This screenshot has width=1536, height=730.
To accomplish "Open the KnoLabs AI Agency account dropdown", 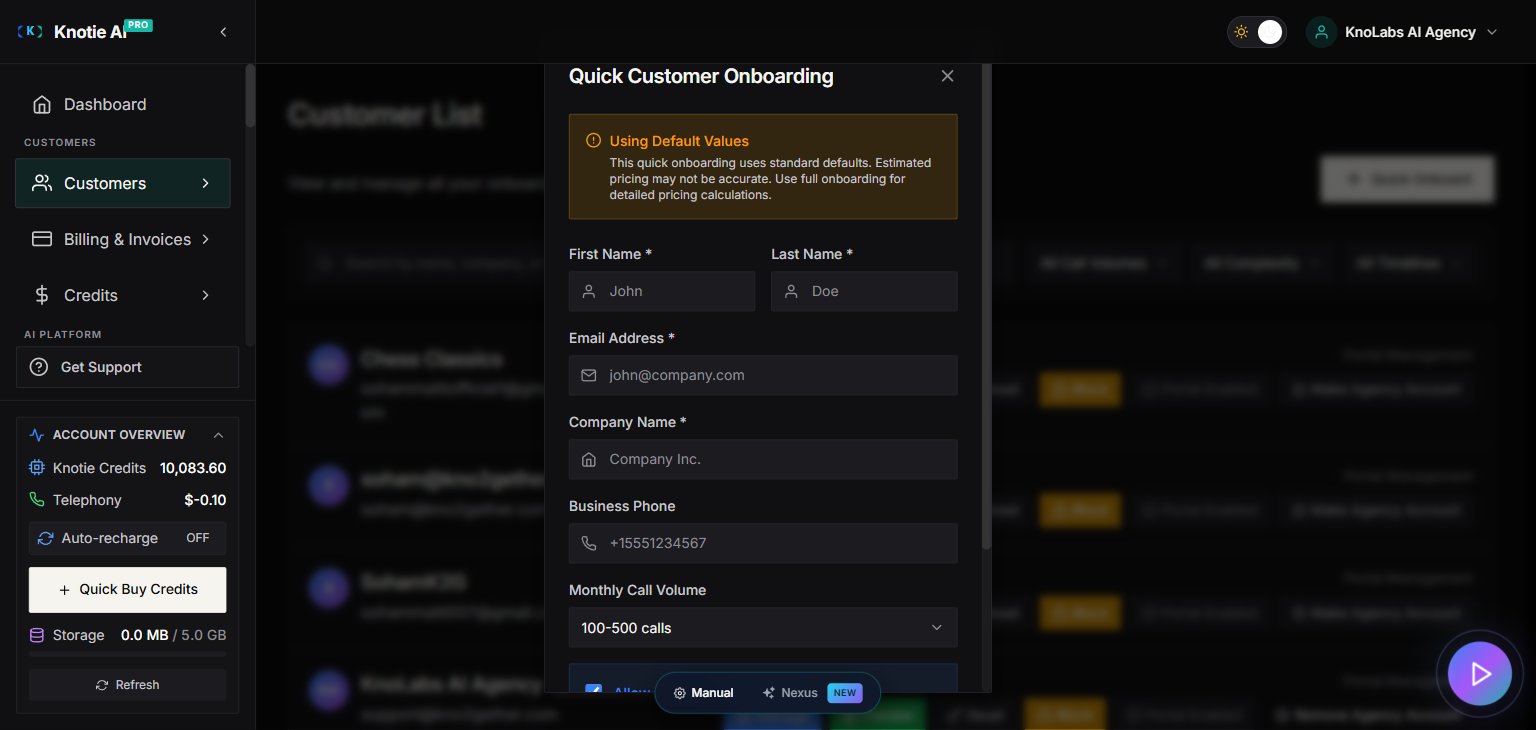I will 1403,32.
